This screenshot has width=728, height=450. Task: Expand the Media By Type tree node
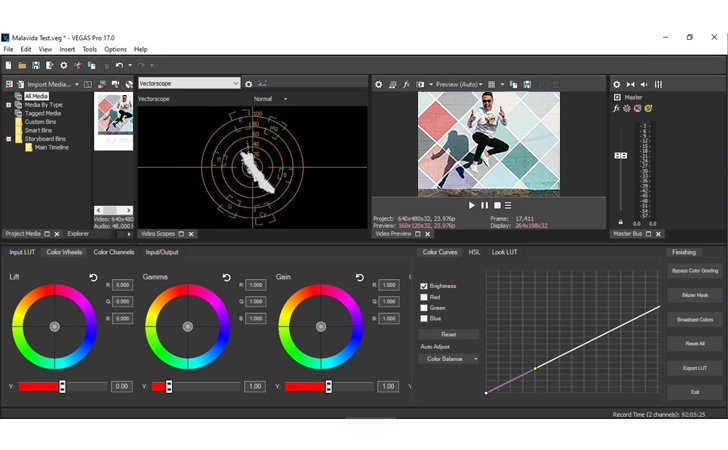point(9,105)
